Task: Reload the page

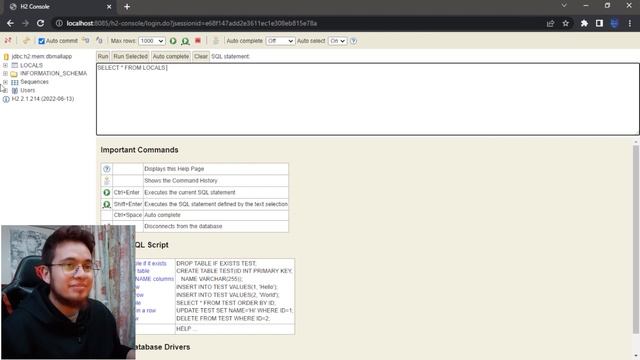Action: point(40,23)
